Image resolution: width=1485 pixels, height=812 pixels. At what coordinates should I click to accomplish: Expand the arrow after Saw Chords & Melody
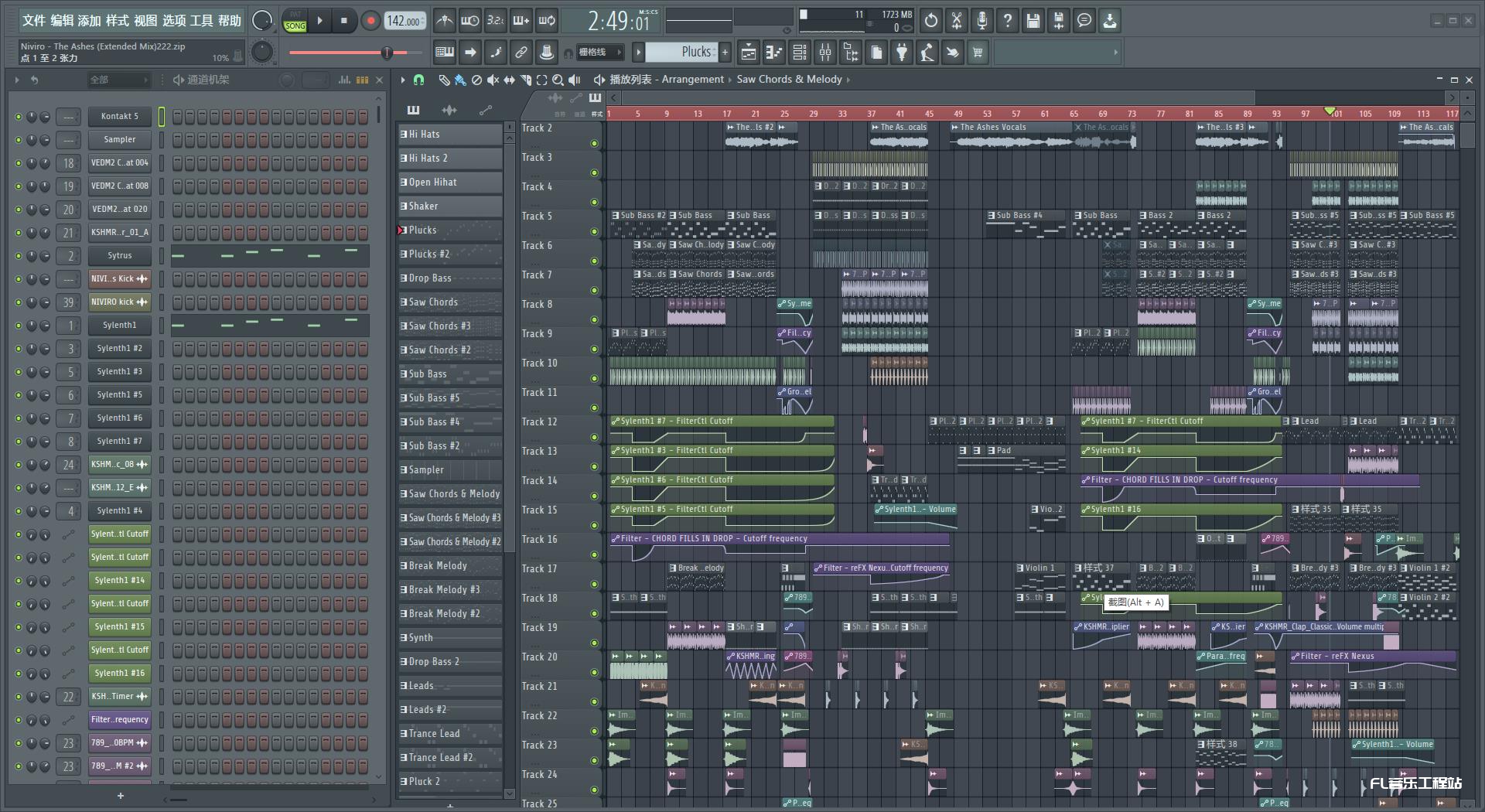(848, 80)
